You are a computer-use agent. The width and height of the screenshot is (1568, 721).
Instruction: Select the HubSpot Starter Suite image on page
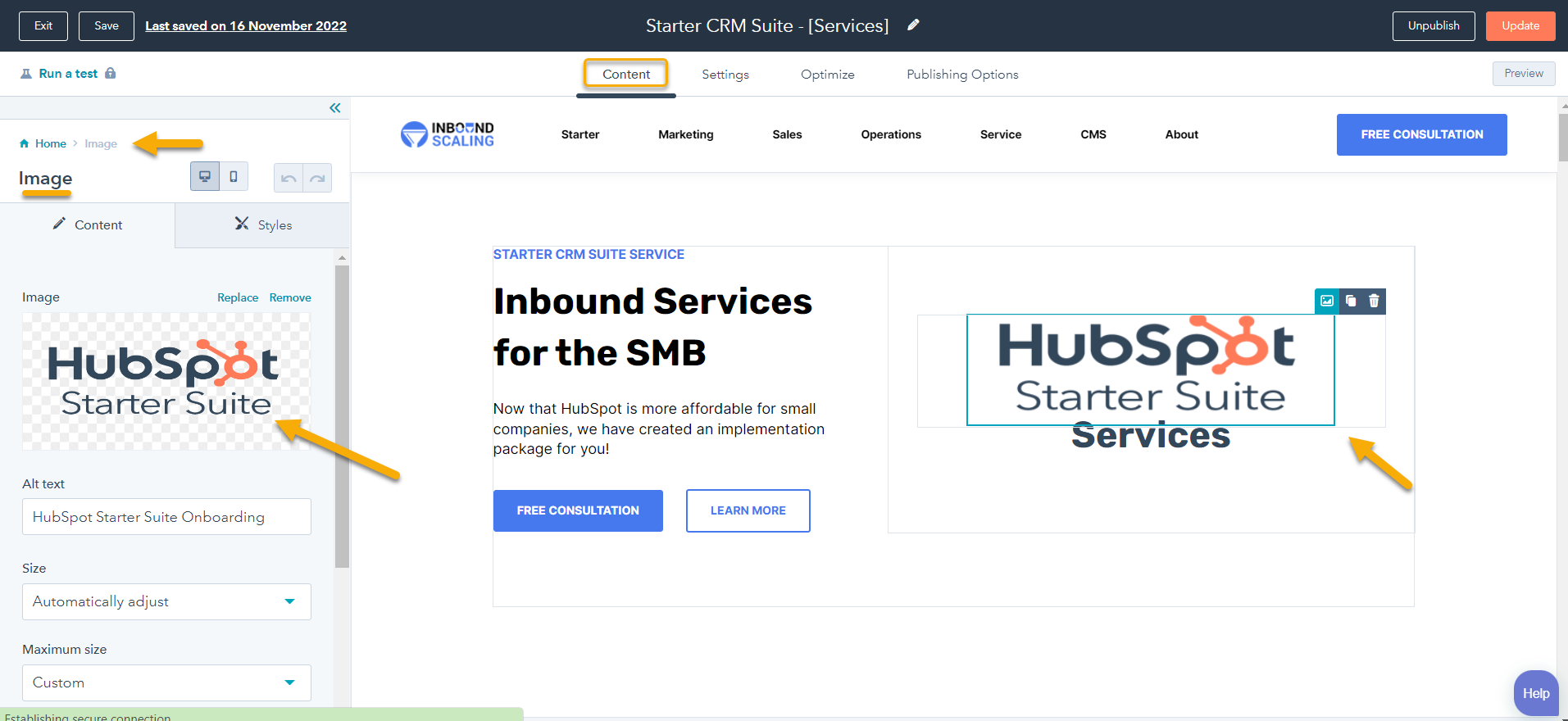click(1150, 370)
